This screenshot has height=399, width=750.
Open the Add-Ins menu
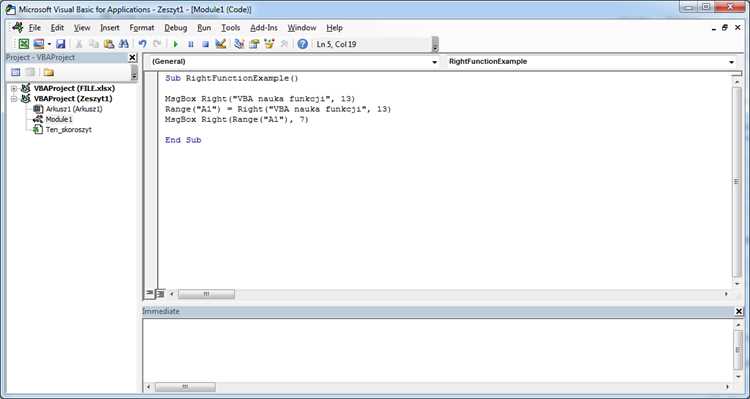pyautogui.click(x=264, y=28)
